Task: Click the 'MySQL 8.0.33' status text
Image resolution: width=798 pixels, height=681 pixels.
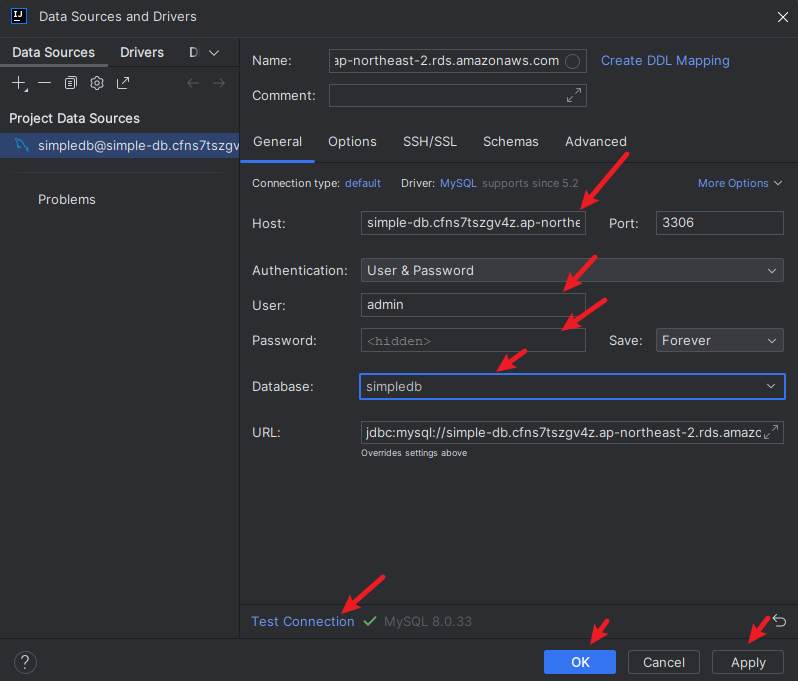Action: coord(428,621)
